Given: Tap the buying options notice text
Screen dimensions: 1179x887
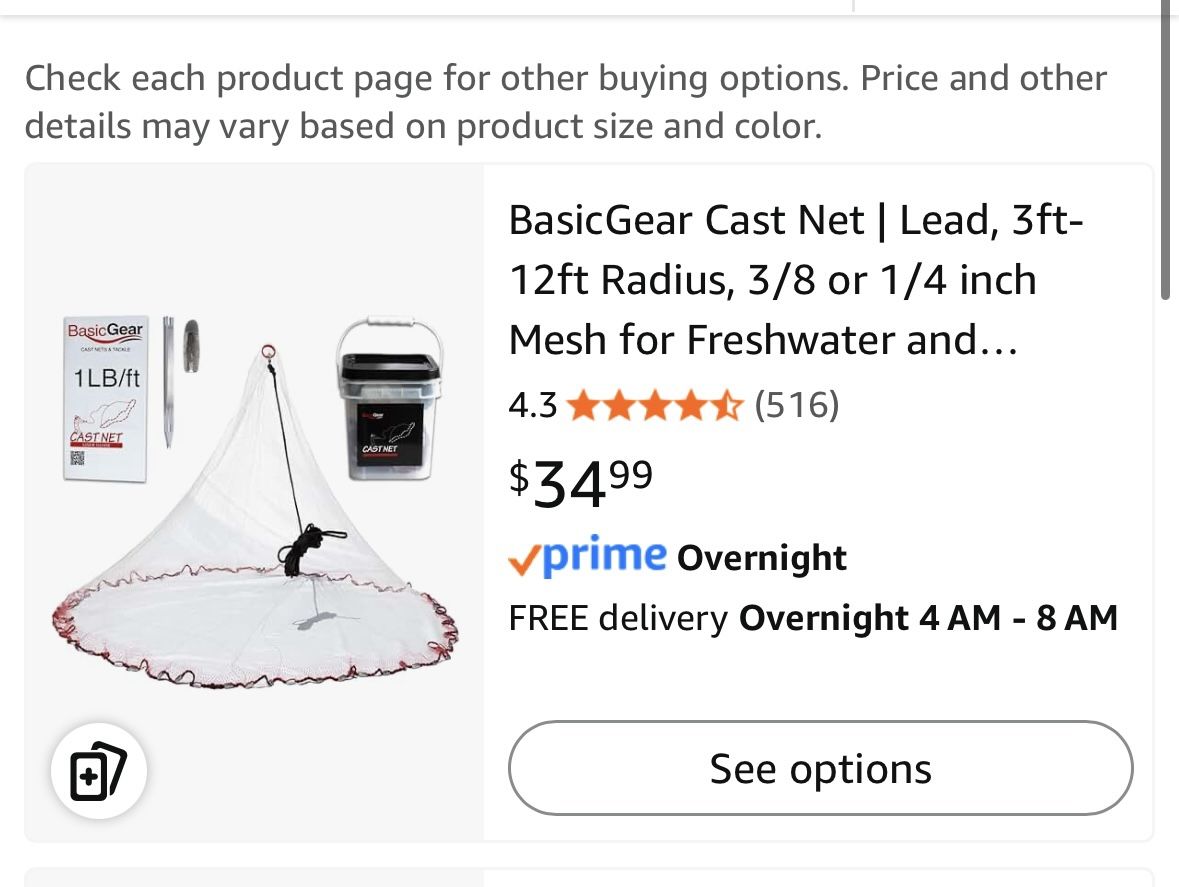Looking at the screenshot, I should point(565,103).
